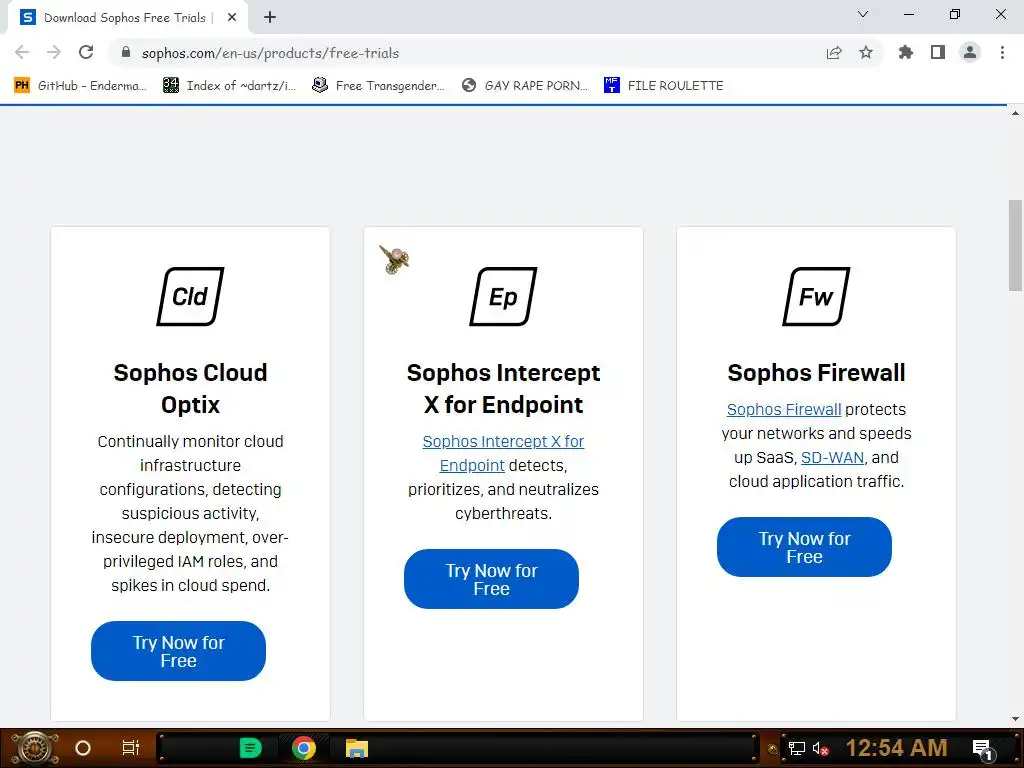Reload the Sophos page
Screen dimensions: 1024x768
(86, 52)
